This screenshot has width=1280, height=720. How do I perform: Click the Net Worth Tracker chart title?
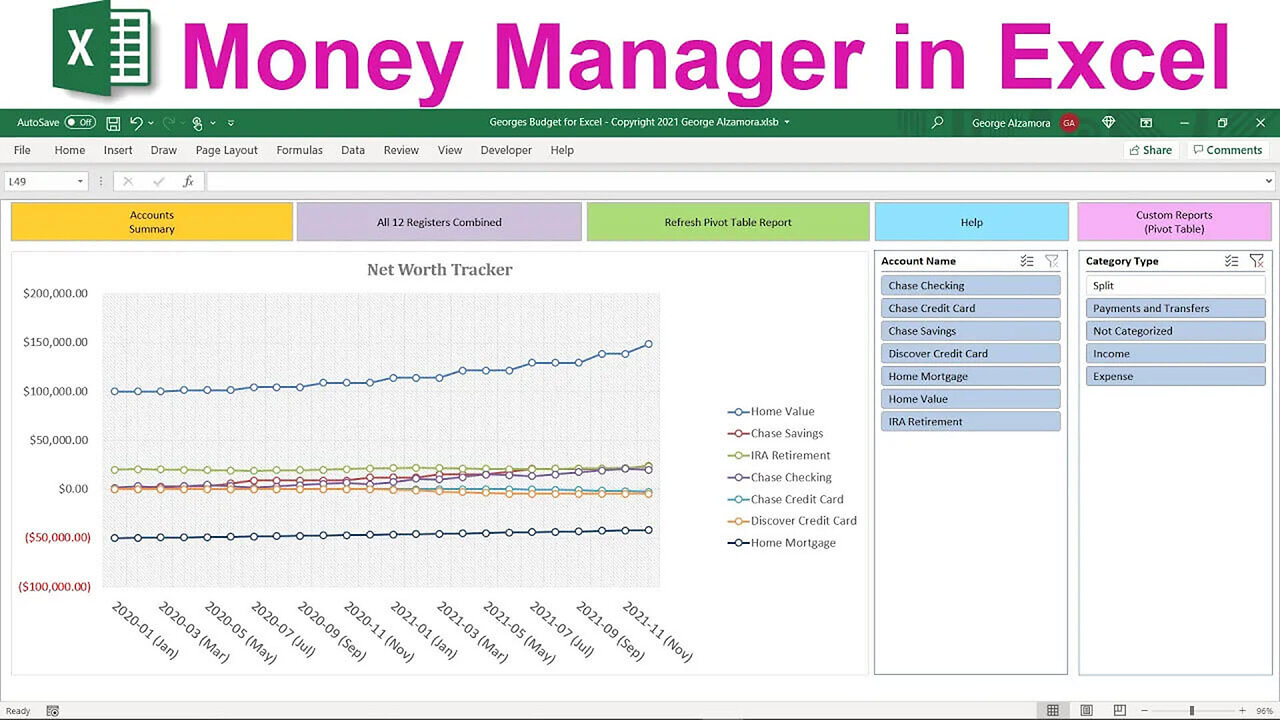point(440,270)
